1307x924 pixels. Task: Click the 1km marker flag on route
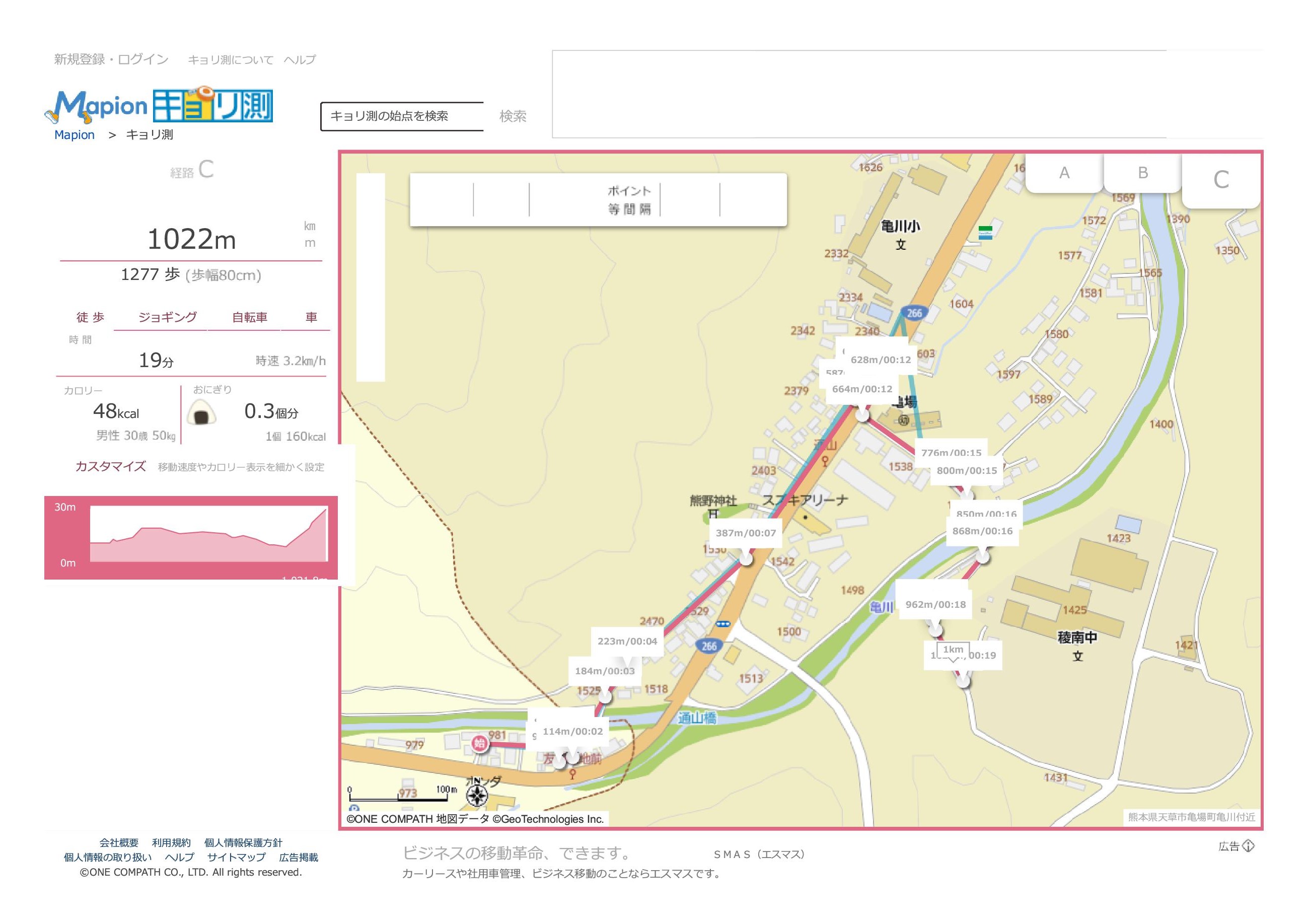click(953, 650)
